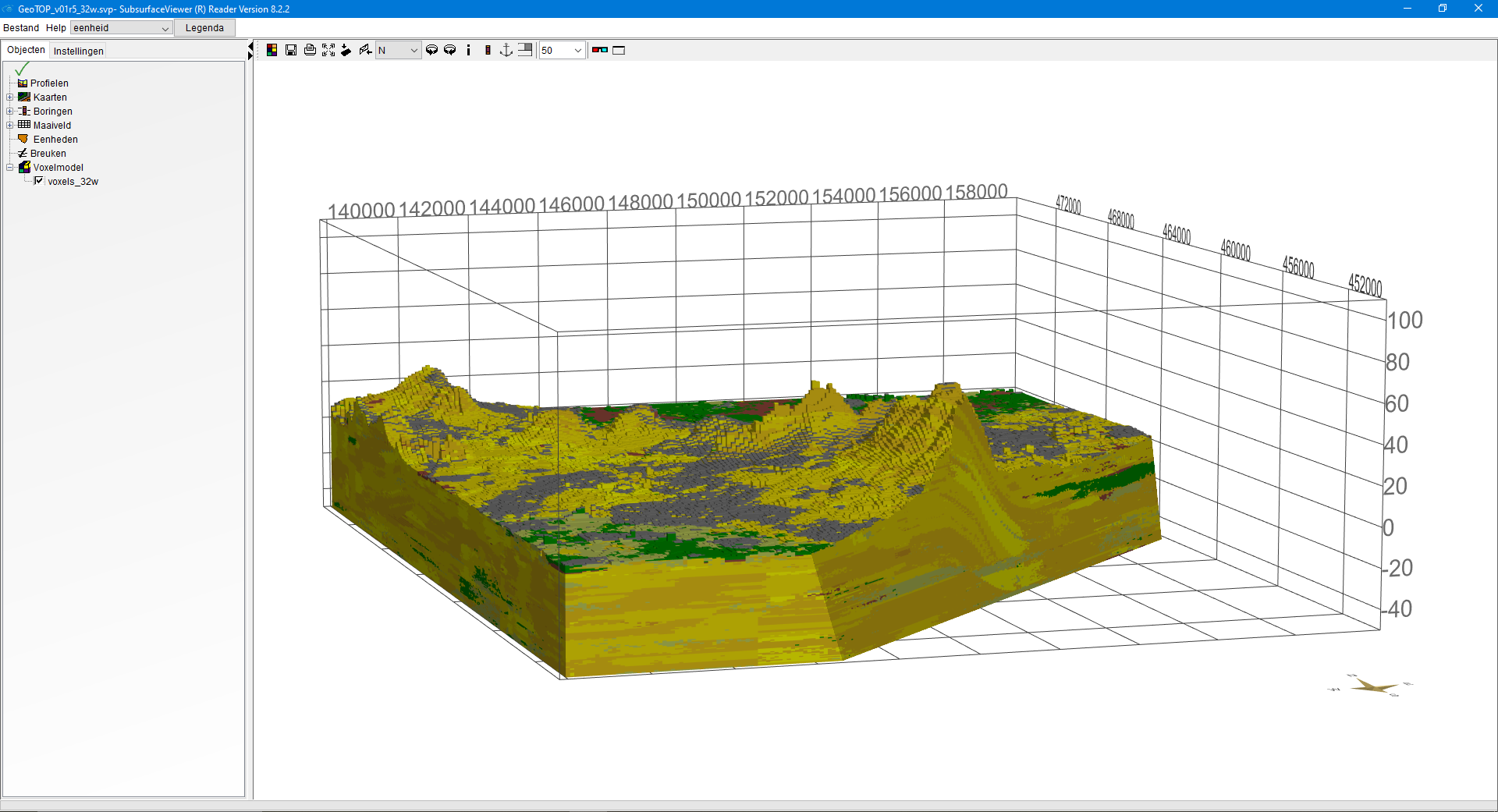
Task: Click the zoom-to-extents arrows icon
Action: 328,50
